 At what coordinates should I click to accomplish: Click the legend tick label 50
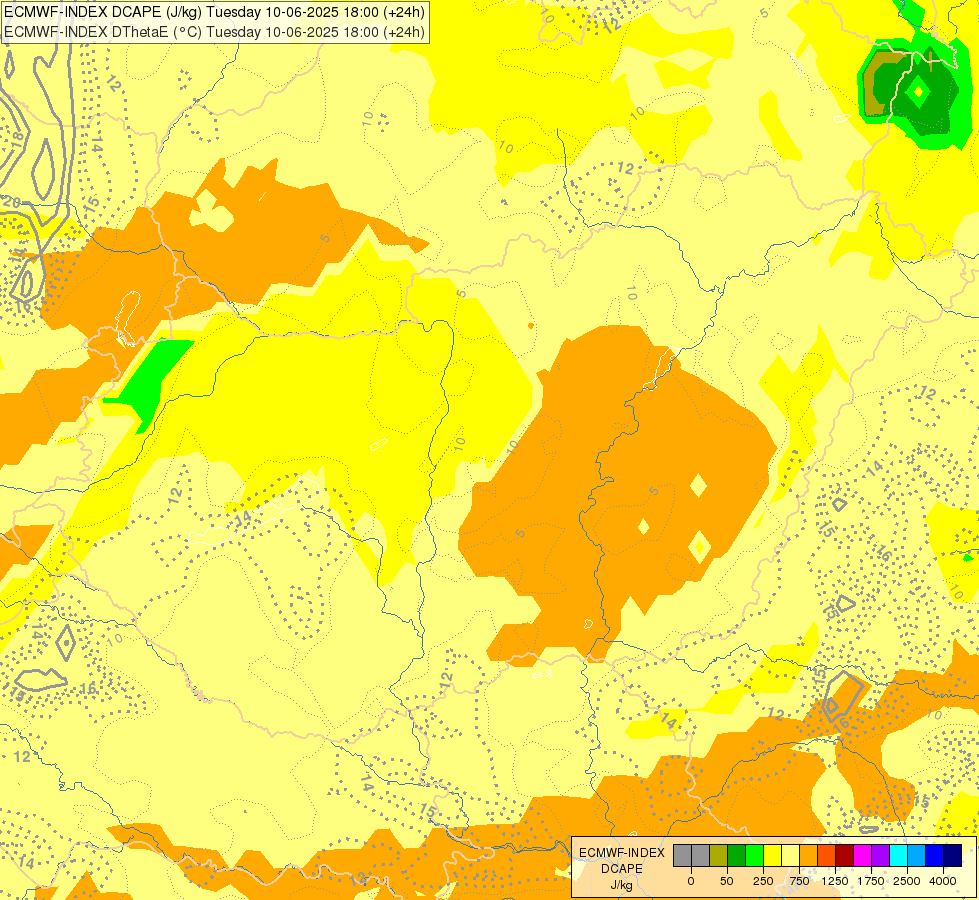727,881
